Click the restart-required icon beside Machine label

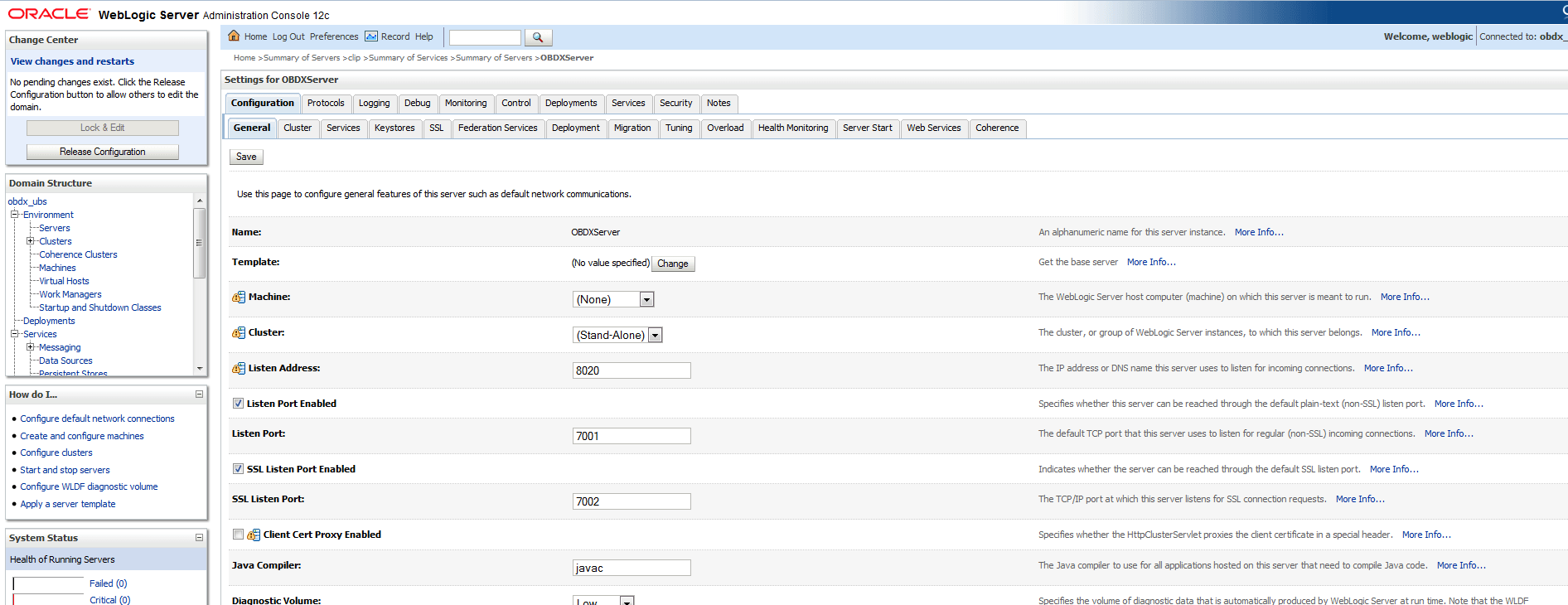pos(239,297)
